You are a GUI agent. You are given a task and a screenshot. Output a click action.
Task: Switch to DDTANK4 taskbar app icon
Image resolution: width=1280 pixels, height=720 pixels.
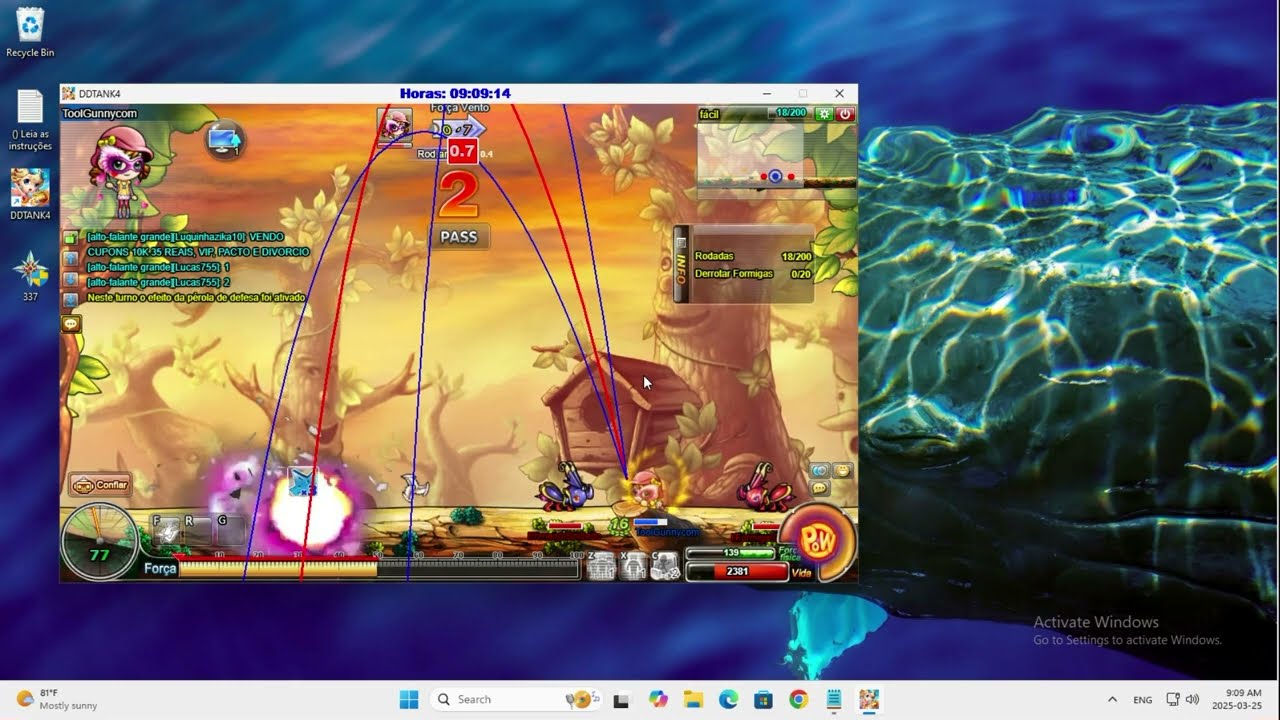[x=868, y=699]
